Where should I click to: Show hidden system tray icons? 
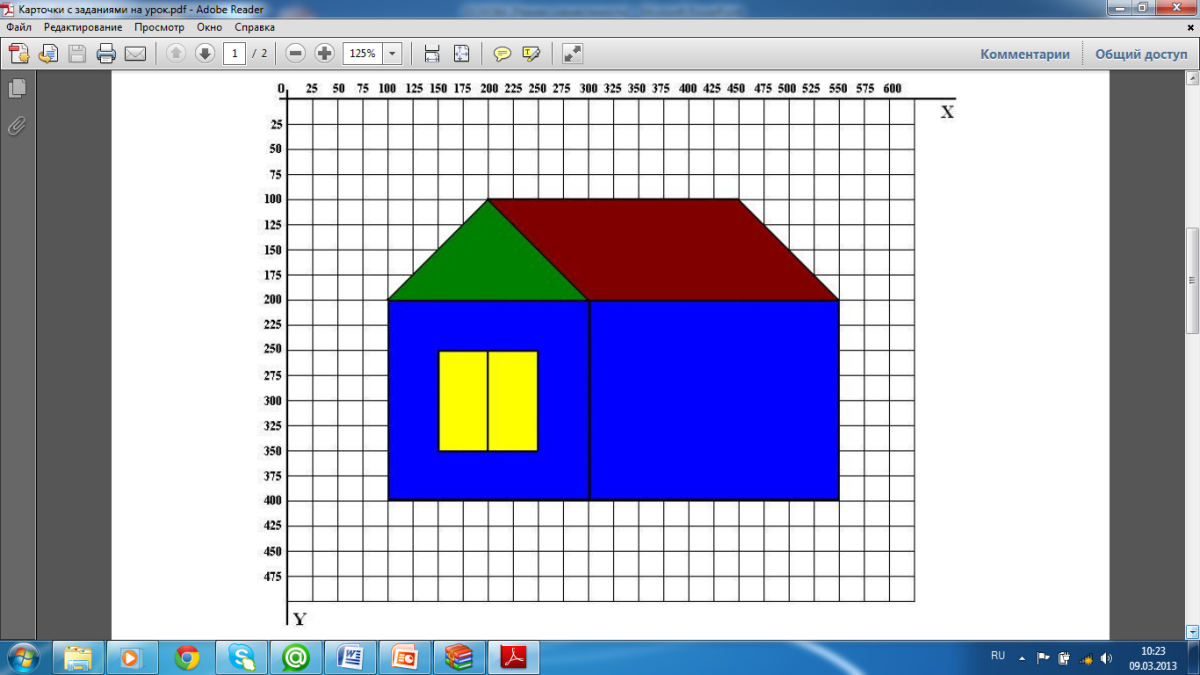click(x=1022, y=658)
